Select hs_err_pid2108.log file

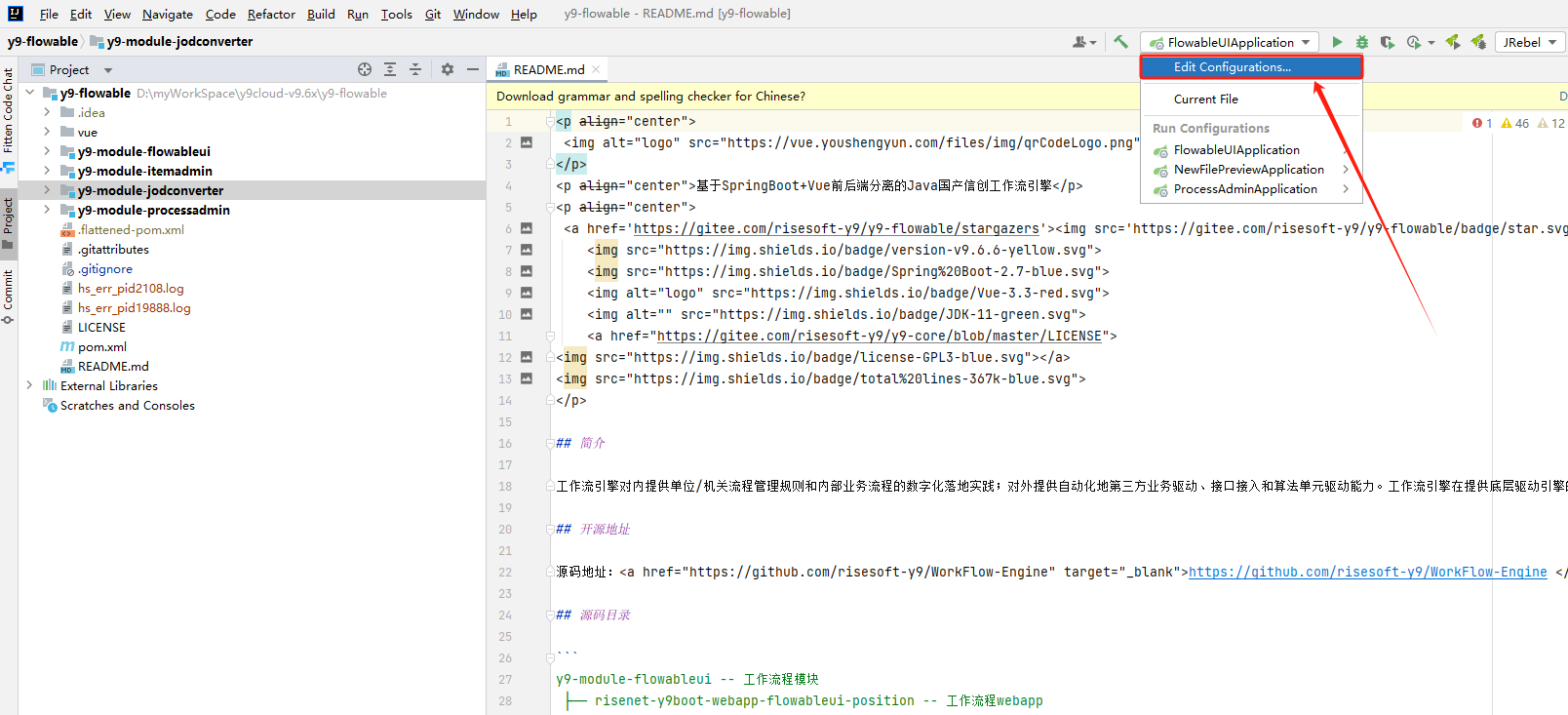(x=131, y=288)
